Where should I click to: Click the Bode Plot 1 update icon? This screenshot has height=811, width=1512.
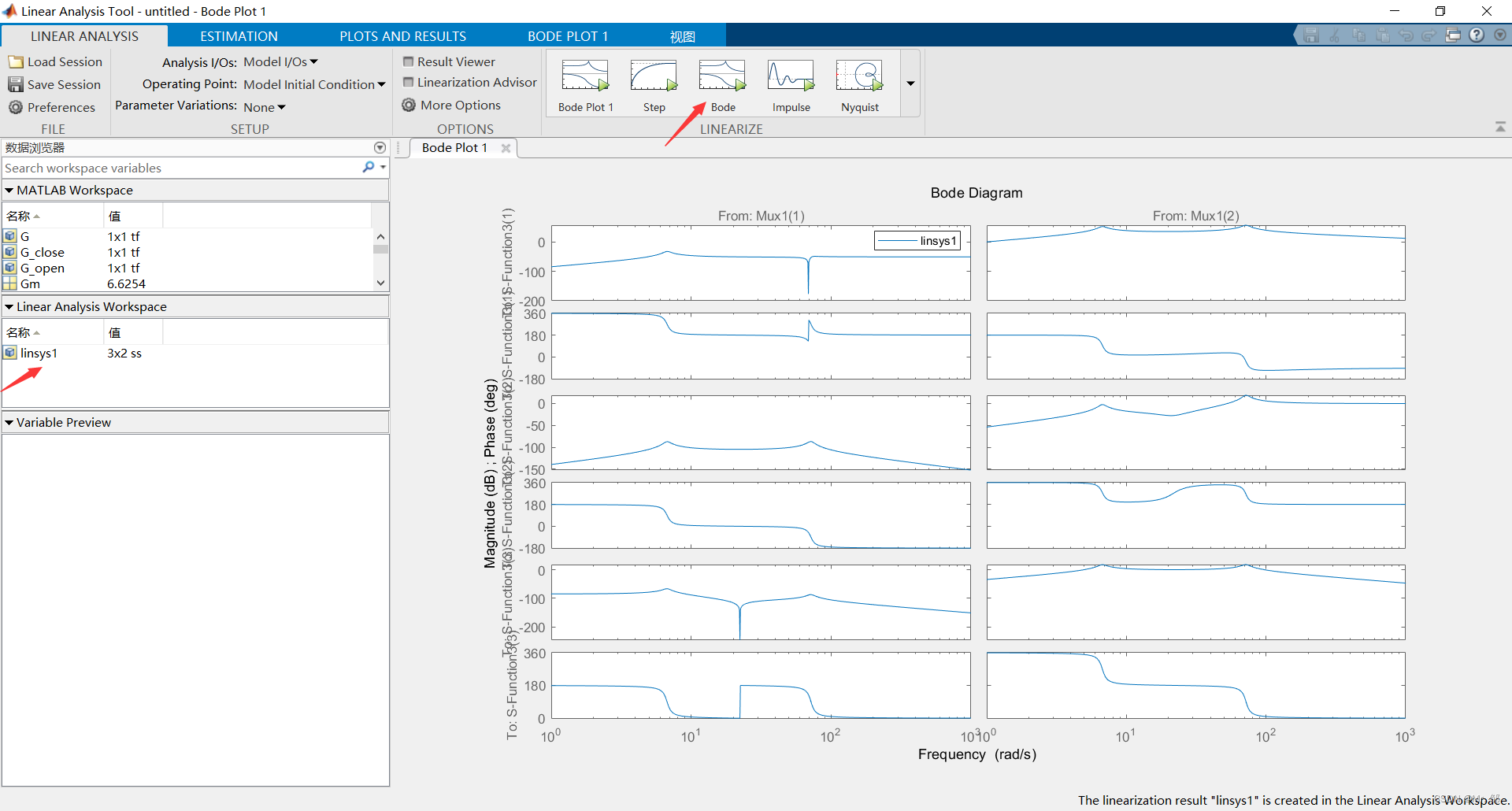(585, 76)
